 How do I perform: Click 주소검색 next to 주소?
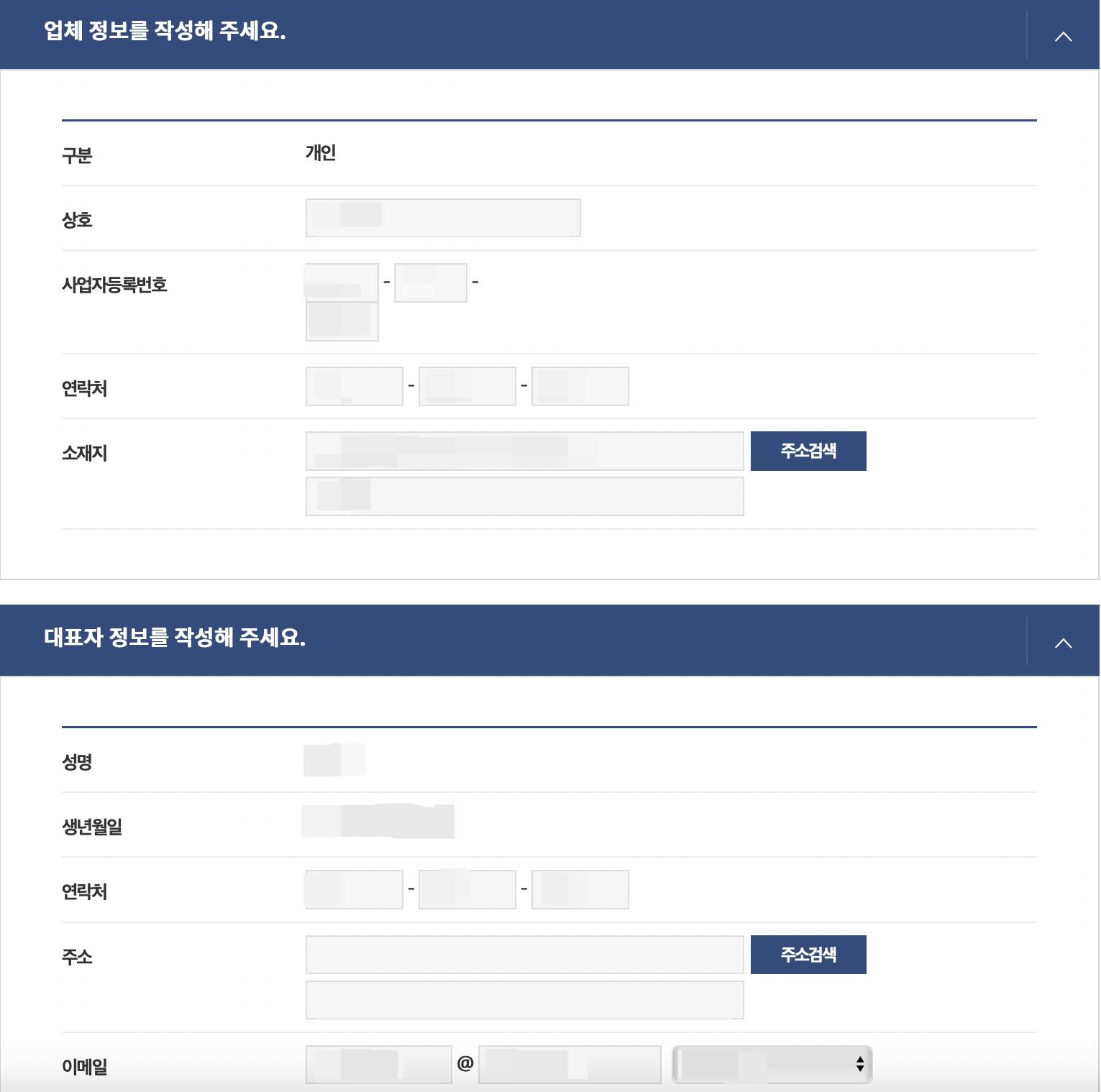pos(808,955)
